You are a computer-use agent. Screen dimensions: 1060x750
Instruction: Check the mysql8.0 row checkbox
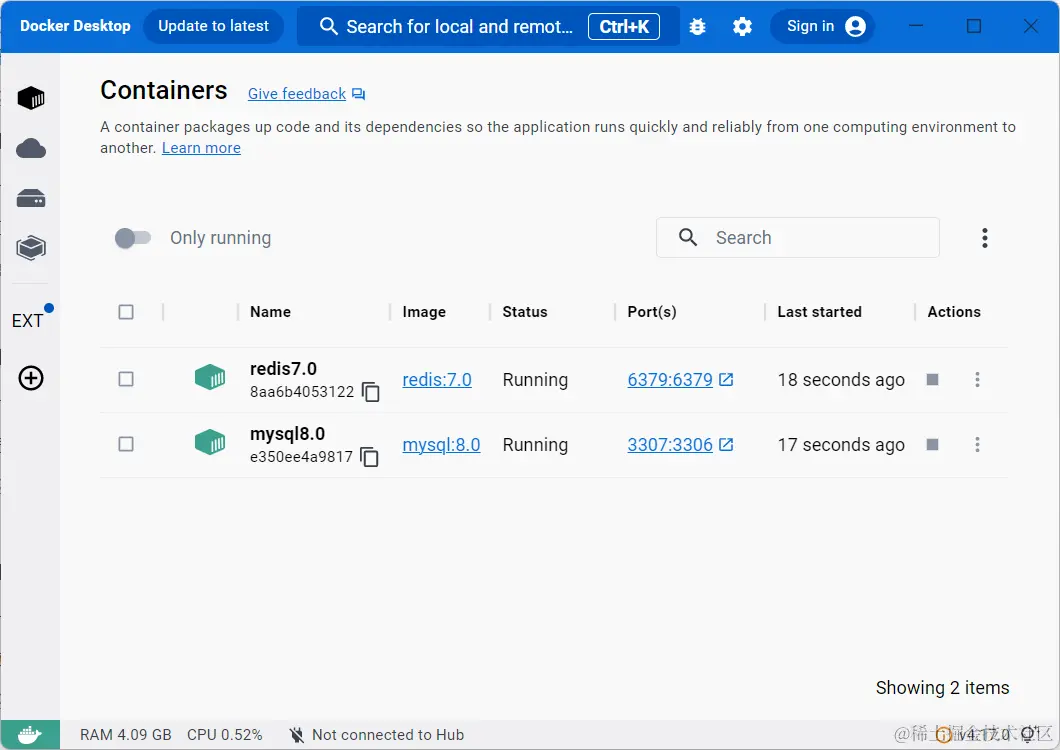126,444
